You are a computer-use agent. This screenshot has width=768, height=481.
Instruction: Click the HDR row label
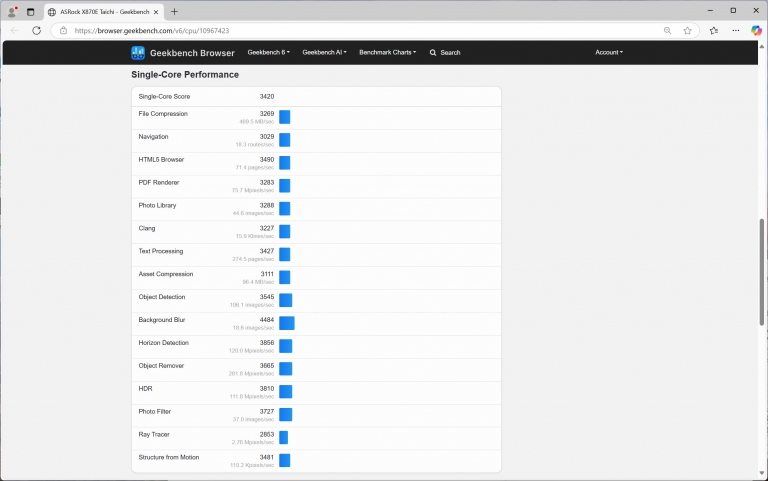click(145, 388)
